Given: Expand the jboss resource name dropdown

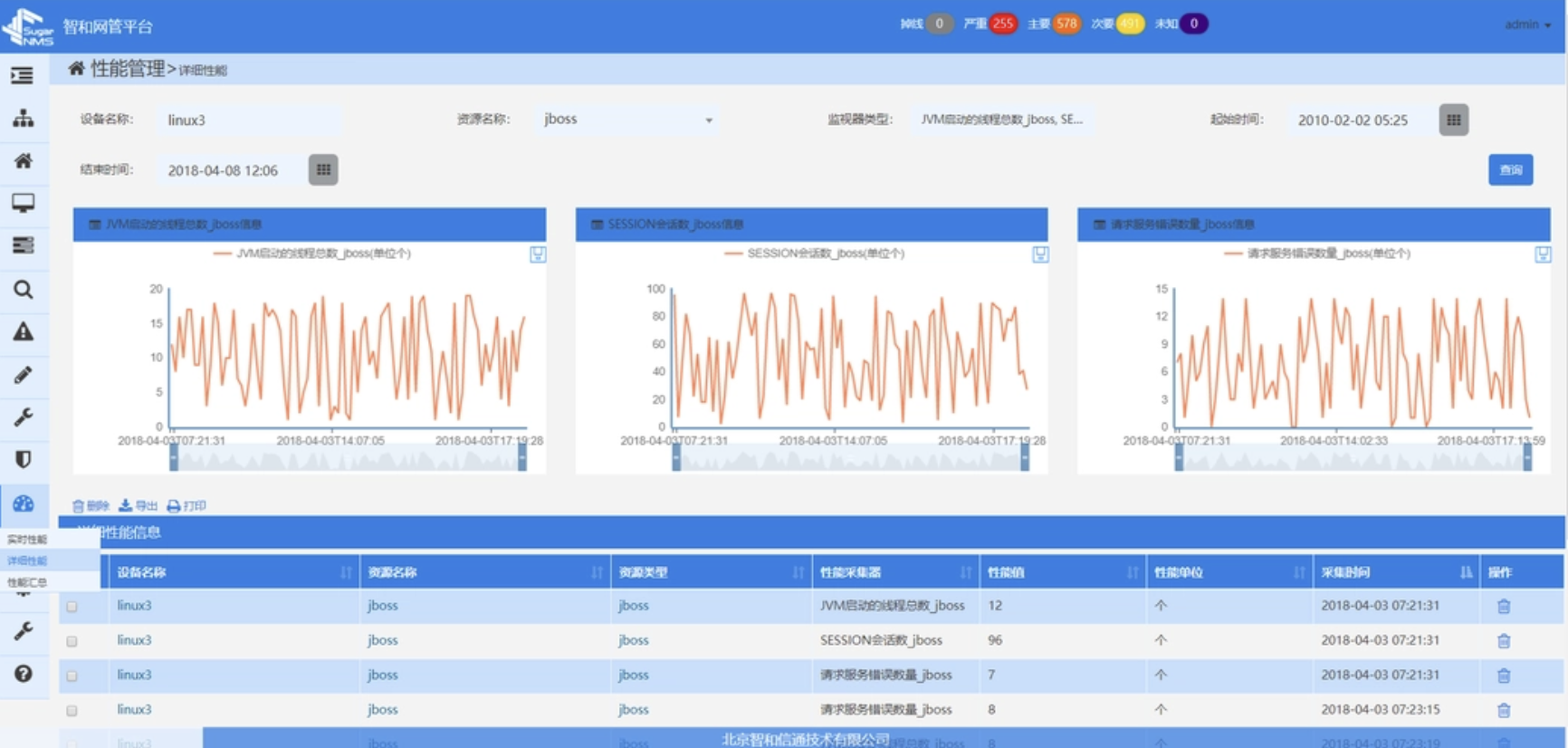Looking at the screenshot, I should click(x=627, y=120).
